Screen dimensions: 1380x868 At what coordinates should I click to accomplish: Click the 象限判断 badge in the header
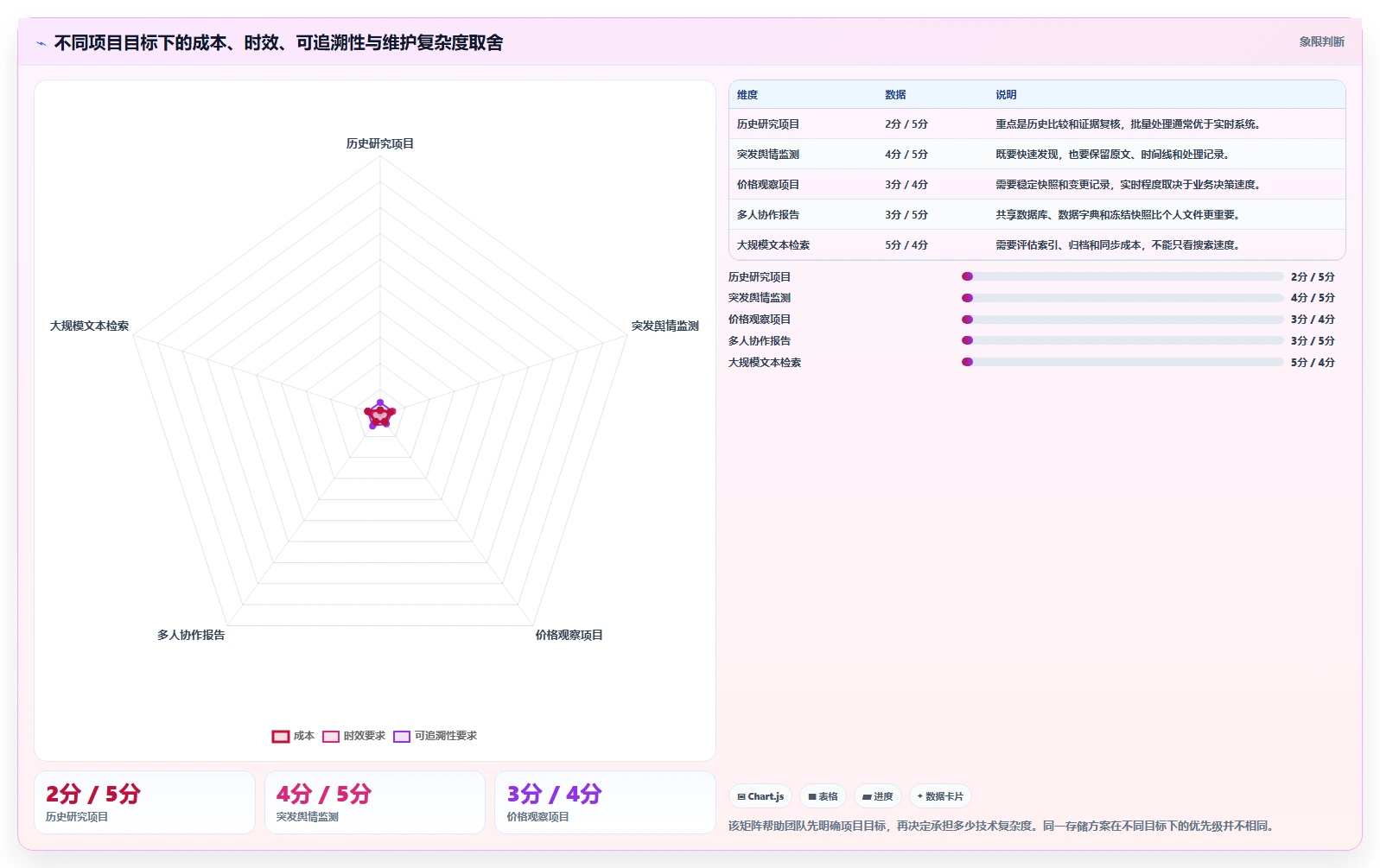1321,41
